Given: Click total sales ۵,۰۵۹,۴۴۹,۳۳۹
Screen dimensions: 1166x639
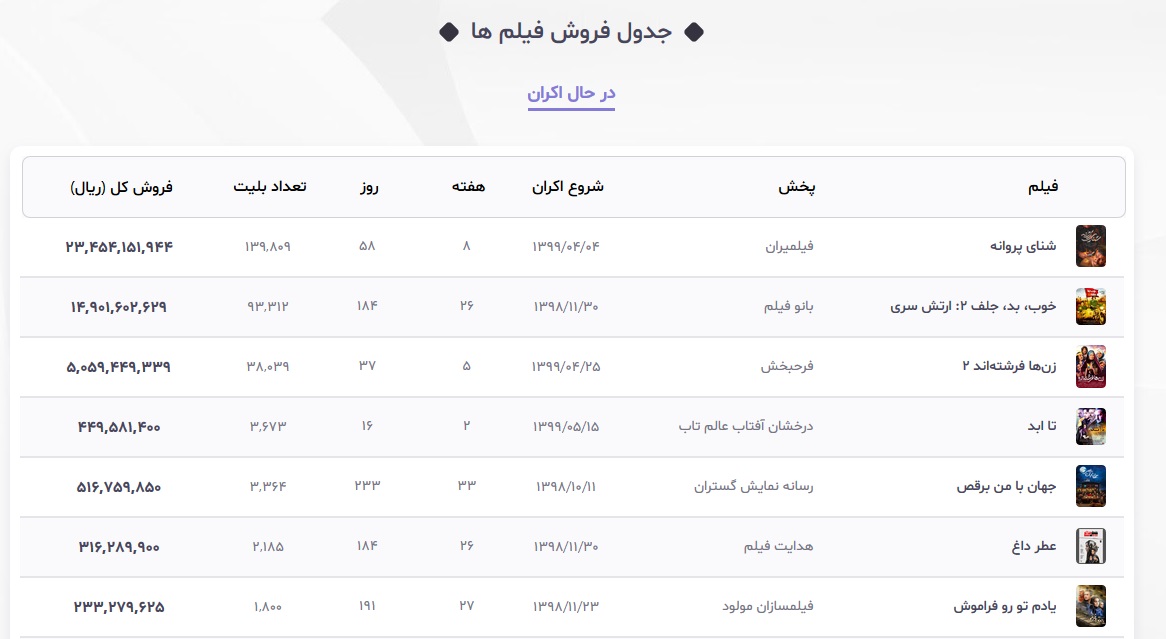Looking at the screenshot, I should click(x=119, y=367).
